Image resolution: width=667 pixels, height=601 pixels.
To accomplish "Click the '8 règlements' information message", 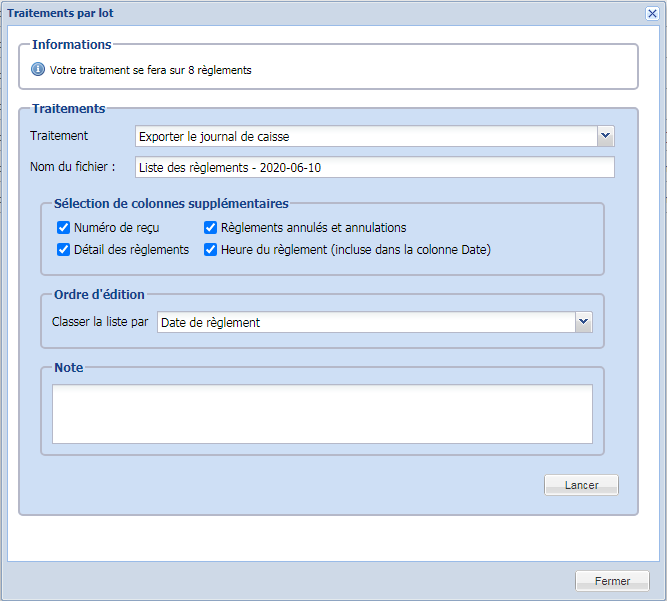I will [x=150, y=71].
